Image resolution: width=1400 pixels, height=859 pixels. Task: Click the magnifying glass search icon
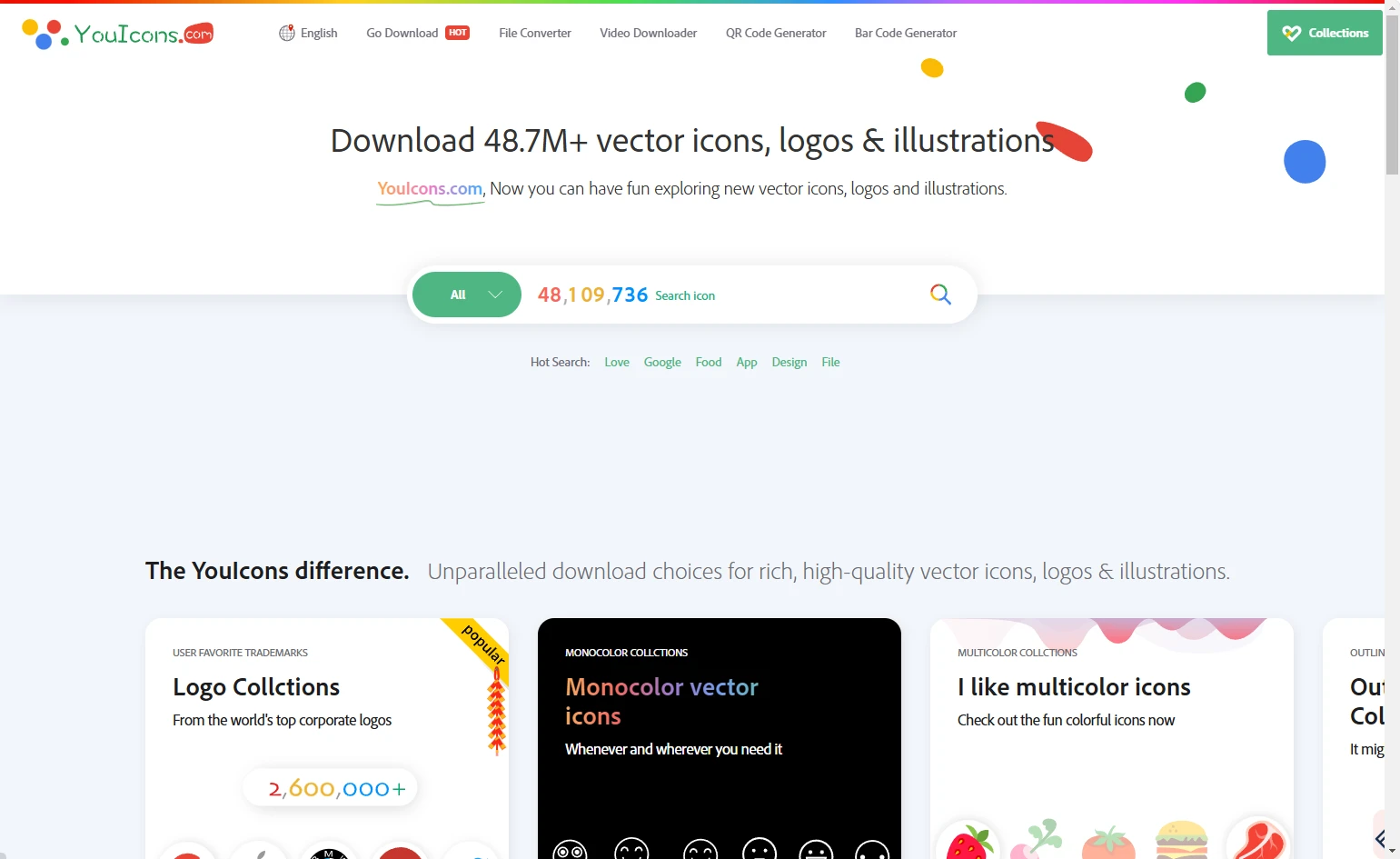[940, 295]
